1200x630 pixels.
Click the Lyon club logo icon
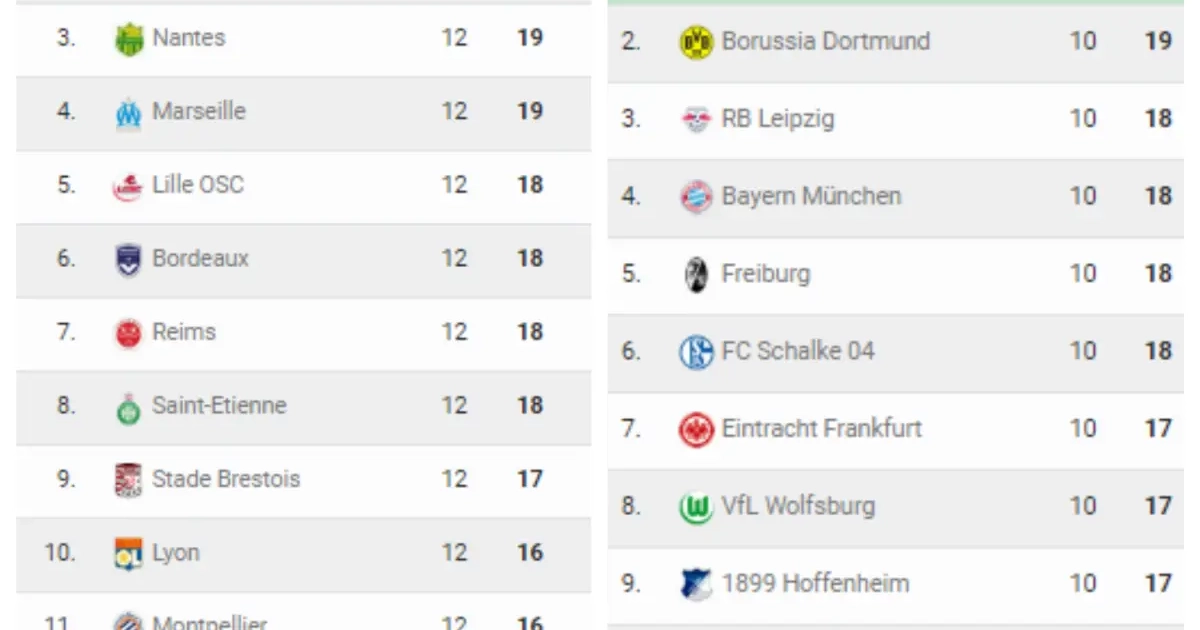129,554
